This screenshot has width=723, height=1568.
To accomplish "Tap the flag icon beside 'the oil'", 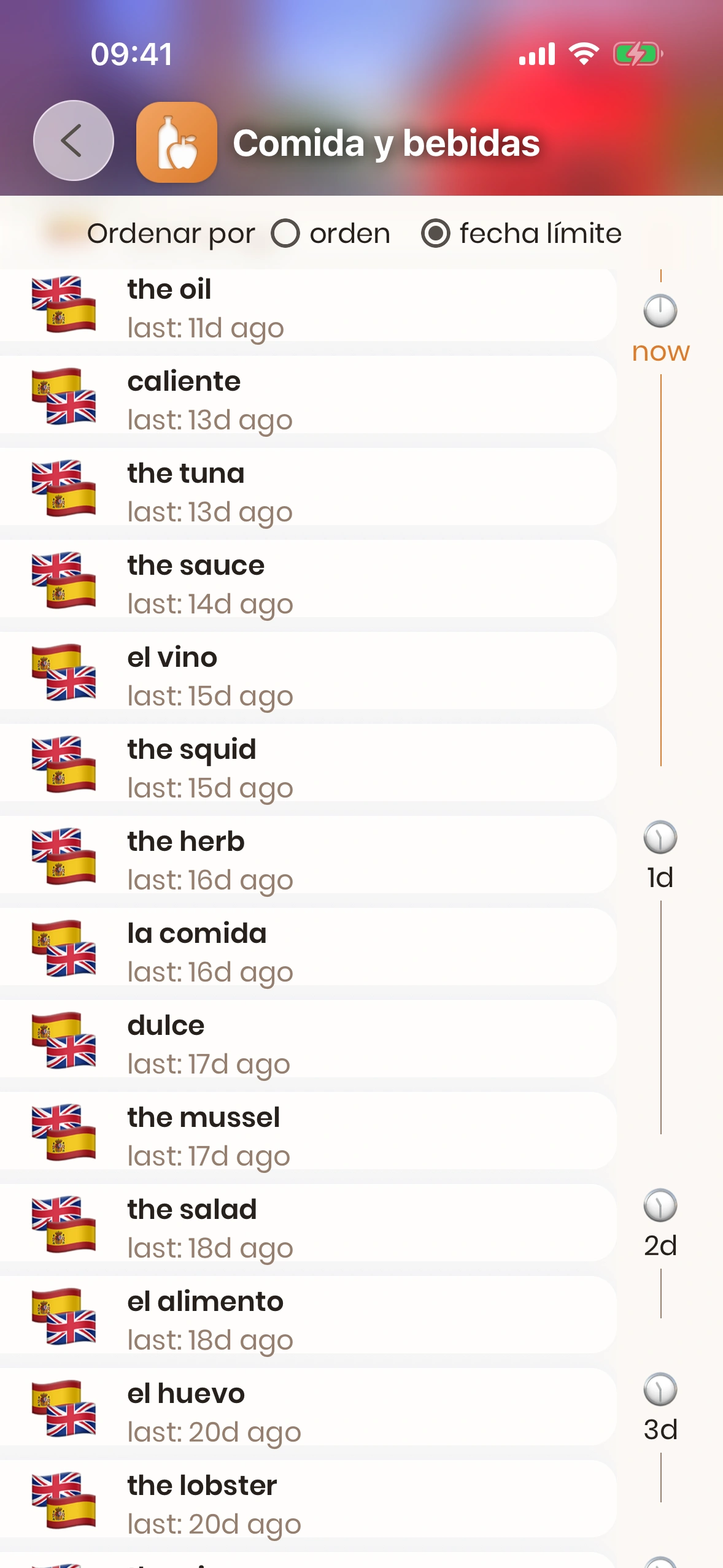I will [x=64, y=304].
